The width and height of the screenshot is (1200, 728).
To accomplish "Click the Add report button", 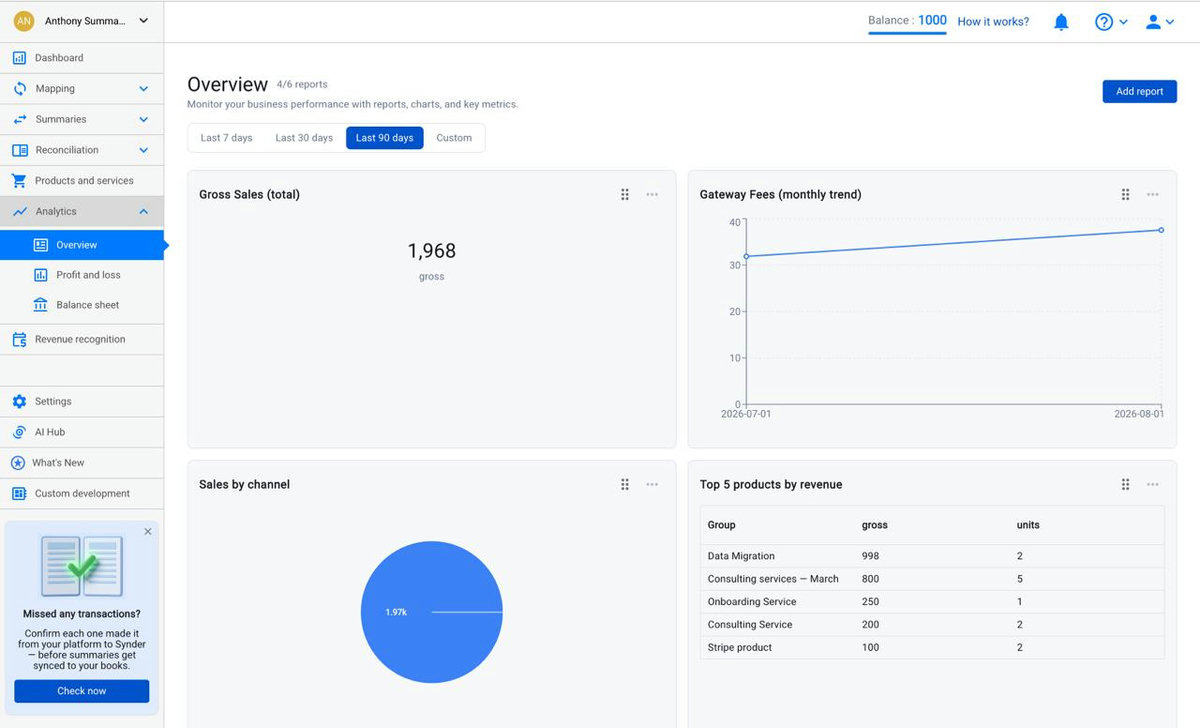I will tap(1139, 91).
